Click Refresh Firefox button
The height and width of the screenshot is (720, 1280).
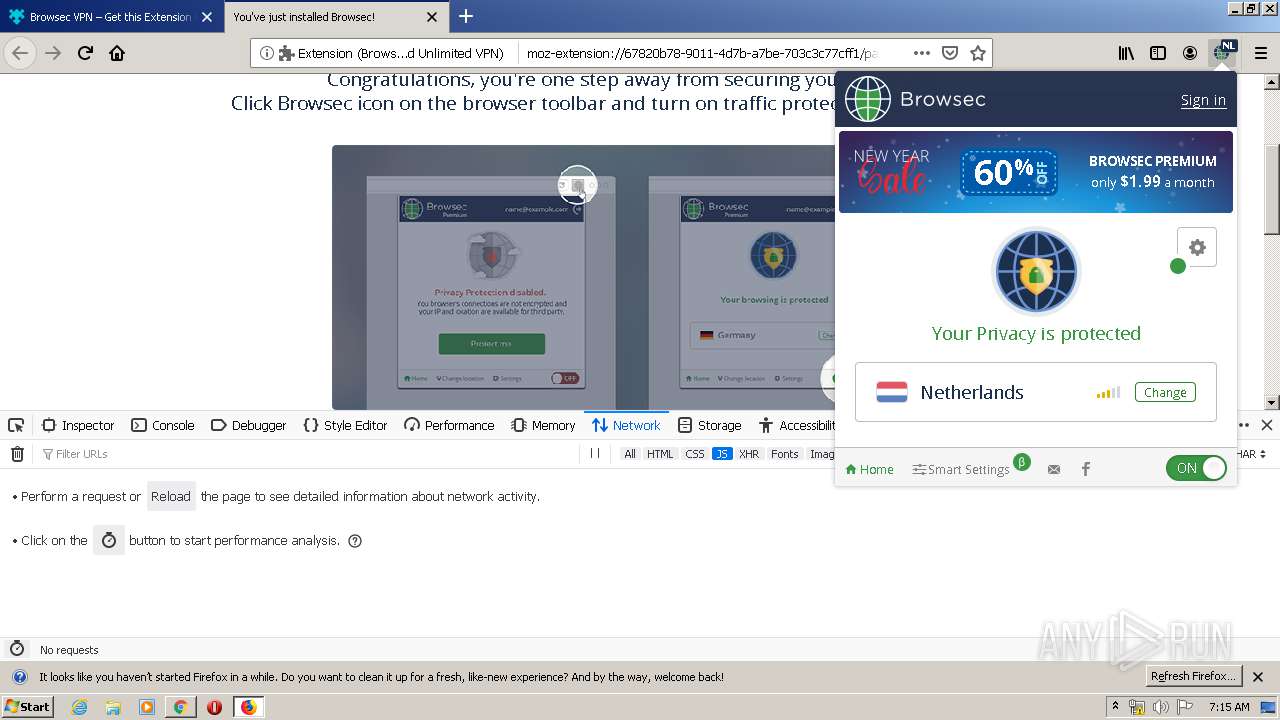[x=1195, y=676]
